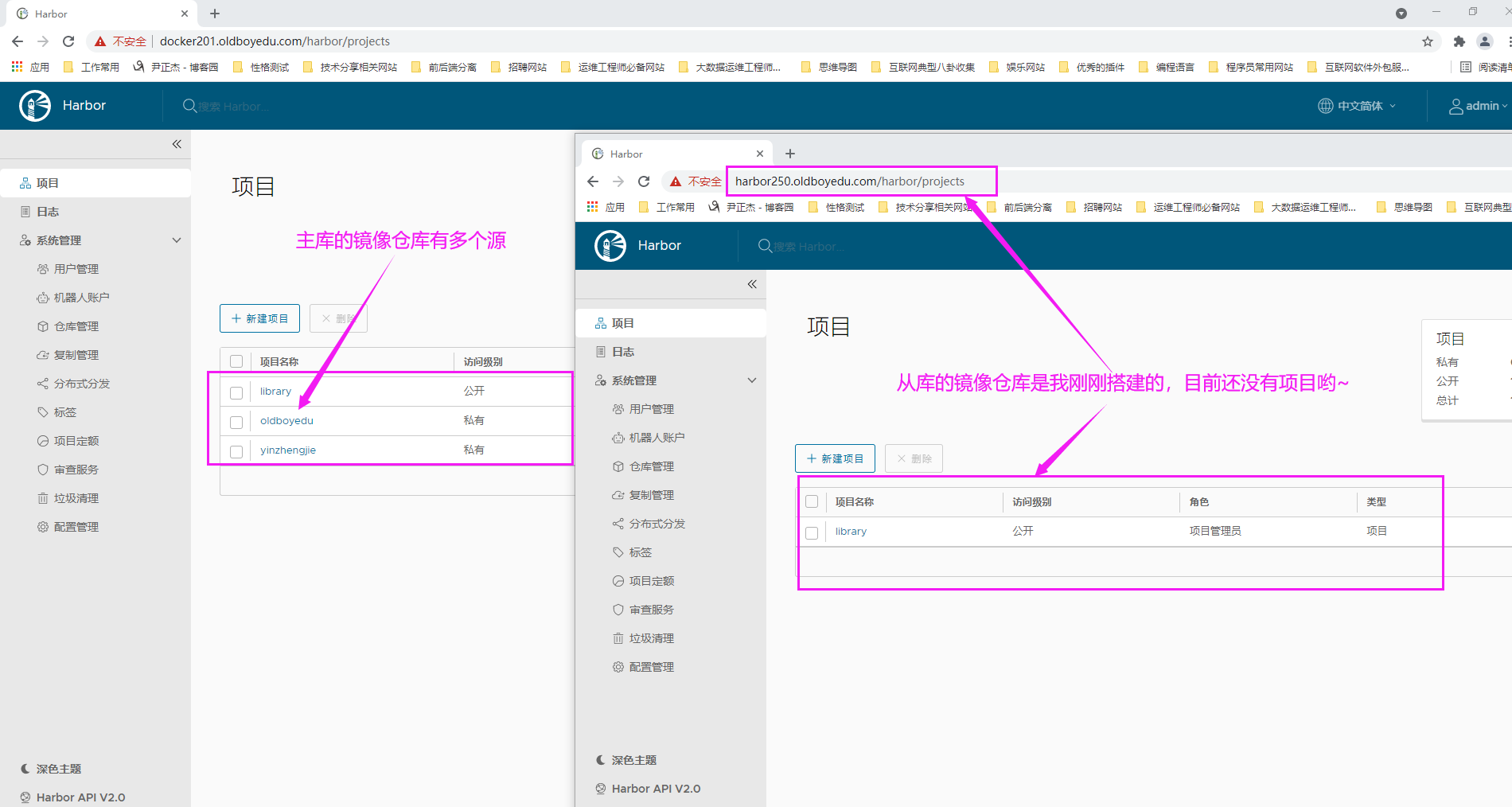This screenshot has height=807, width=1512.
Task: Open the admin user dropdown
Action: coord(1478,106)
